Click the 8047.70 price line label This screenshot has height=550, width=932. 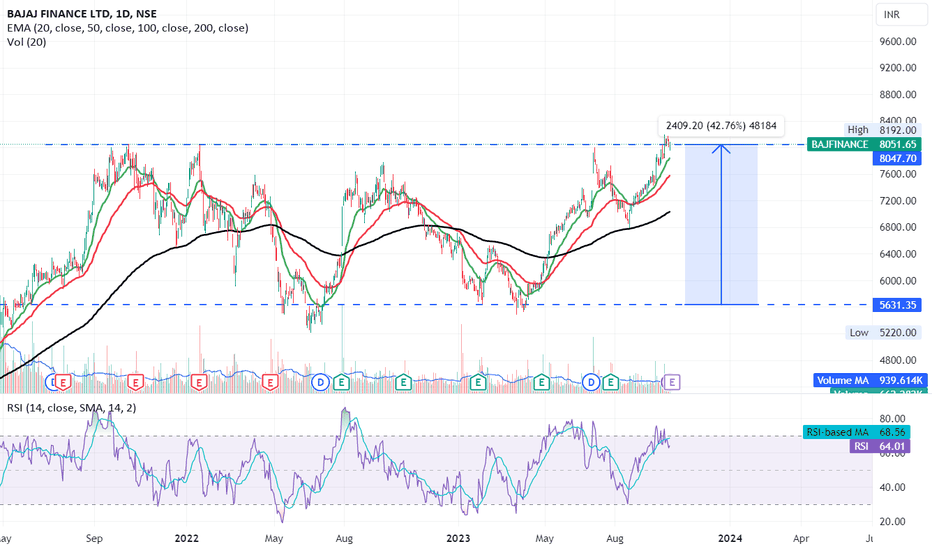[897, 158]
